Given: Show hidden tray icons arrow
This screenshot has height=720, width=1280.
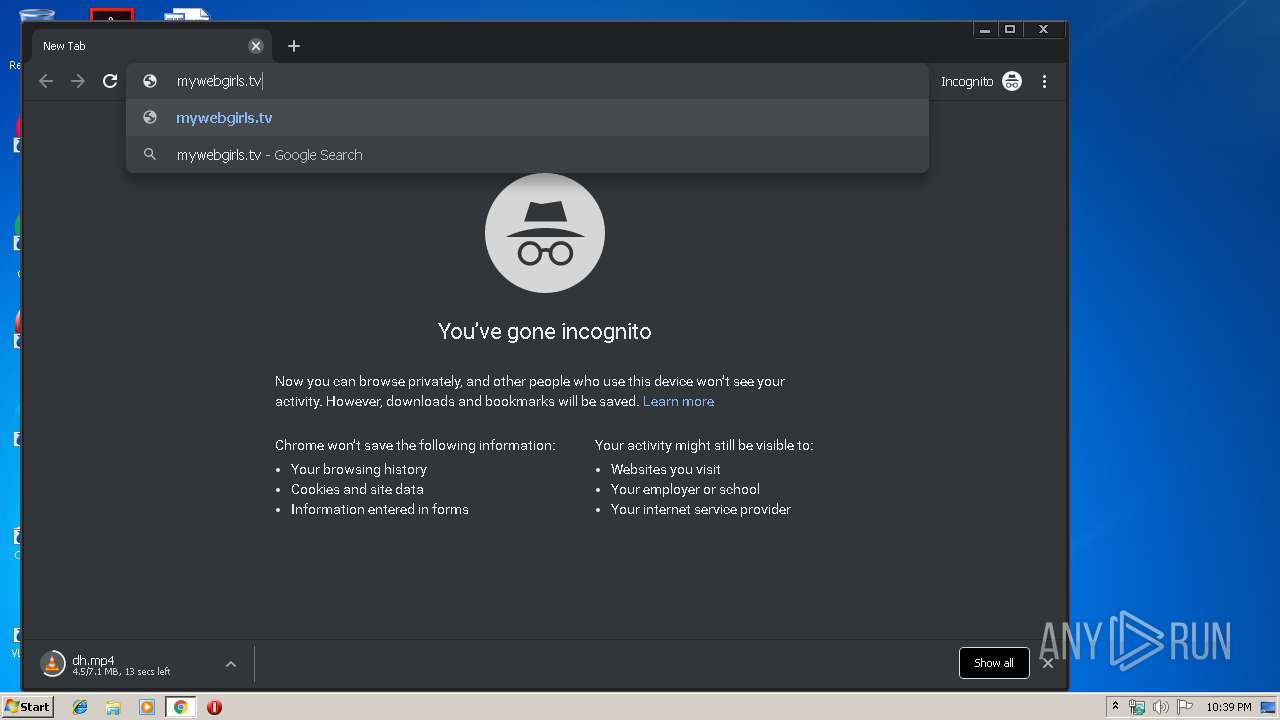Looking at the screenshot, I should pyautogui.click(x=1115, y=707).
